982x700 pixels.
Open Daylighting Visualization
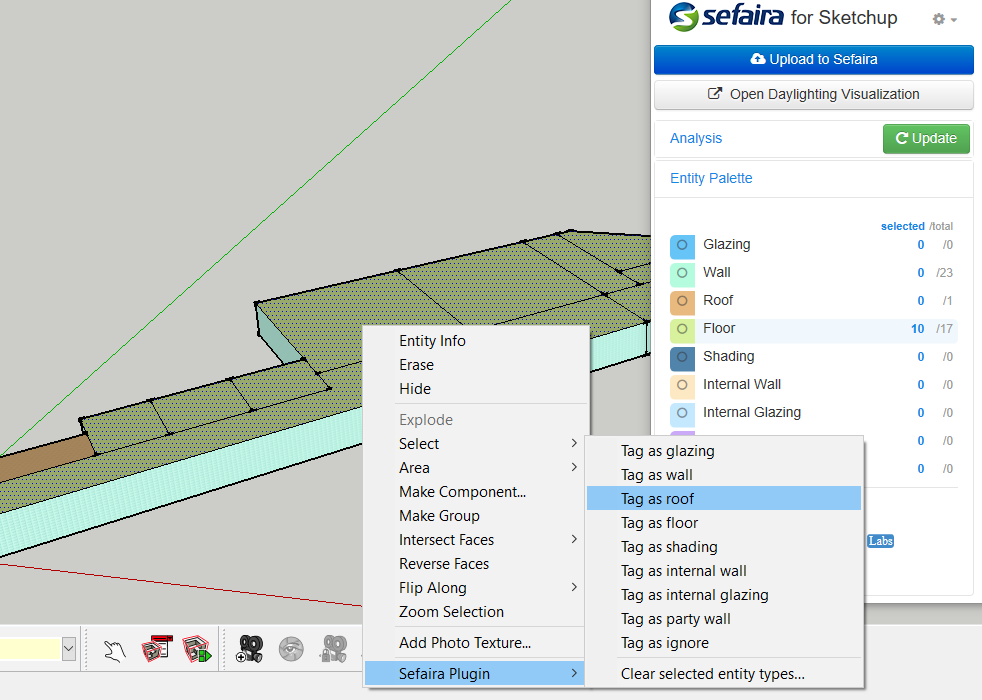[x=814, y=95]
